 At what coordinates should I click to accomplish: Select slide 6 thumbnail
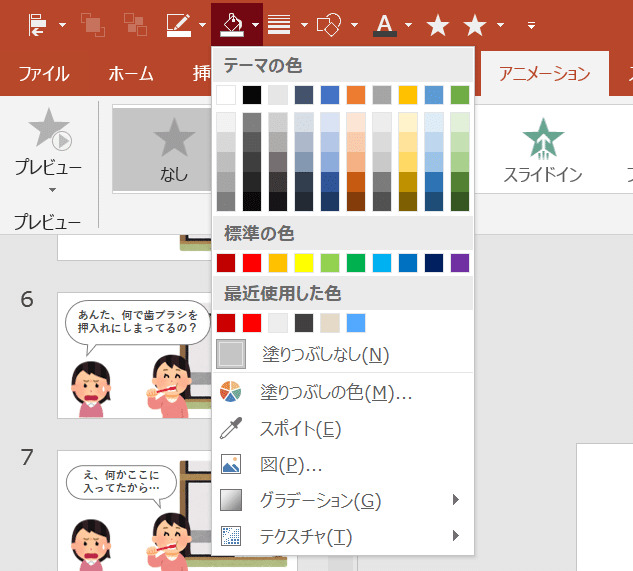(x=134, y=355)
